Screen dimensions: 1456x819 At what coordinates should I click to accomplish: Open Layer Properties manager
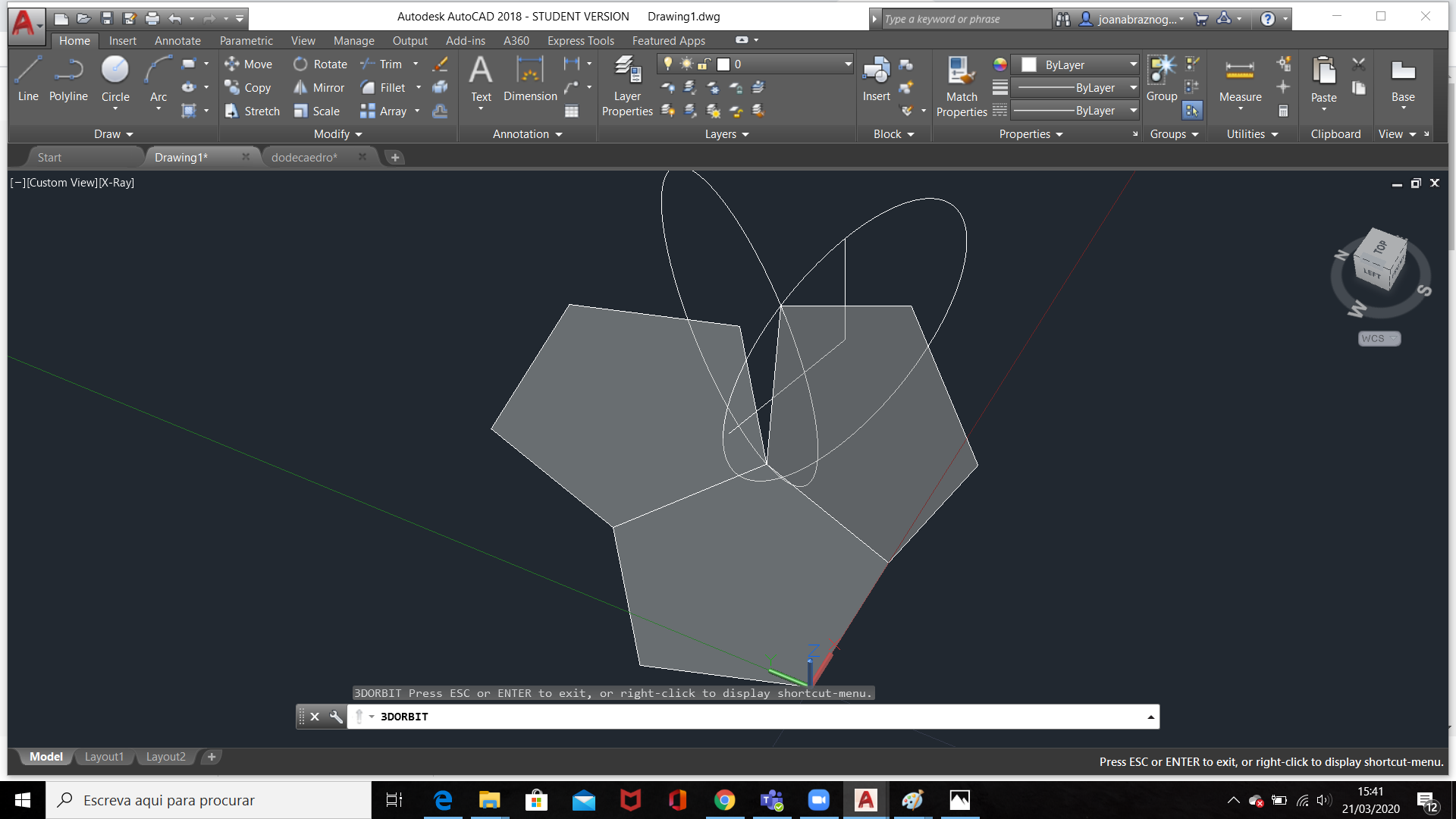tap(627, 86)
